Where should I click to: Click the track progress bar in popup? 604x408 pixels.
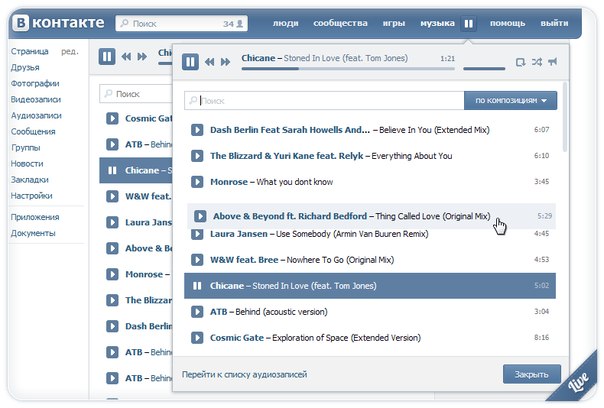point(348,69)
